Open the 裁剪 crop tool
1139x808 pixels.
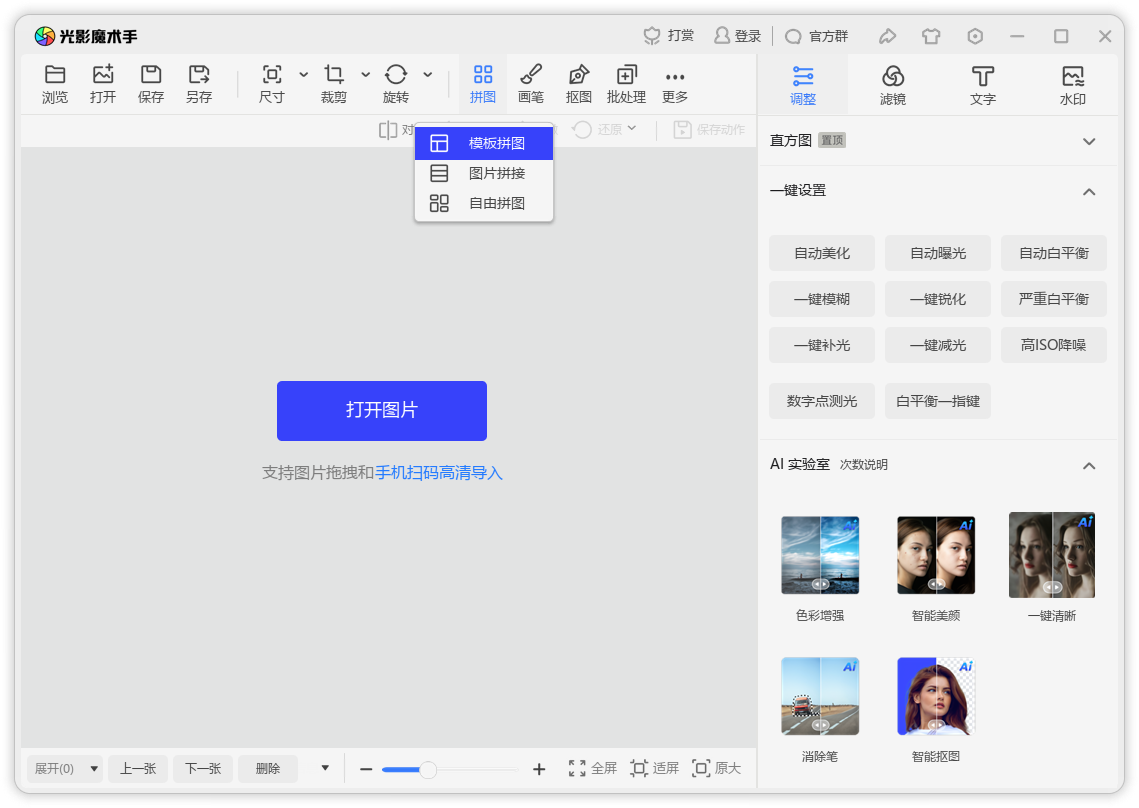click(x=333, y=84)
